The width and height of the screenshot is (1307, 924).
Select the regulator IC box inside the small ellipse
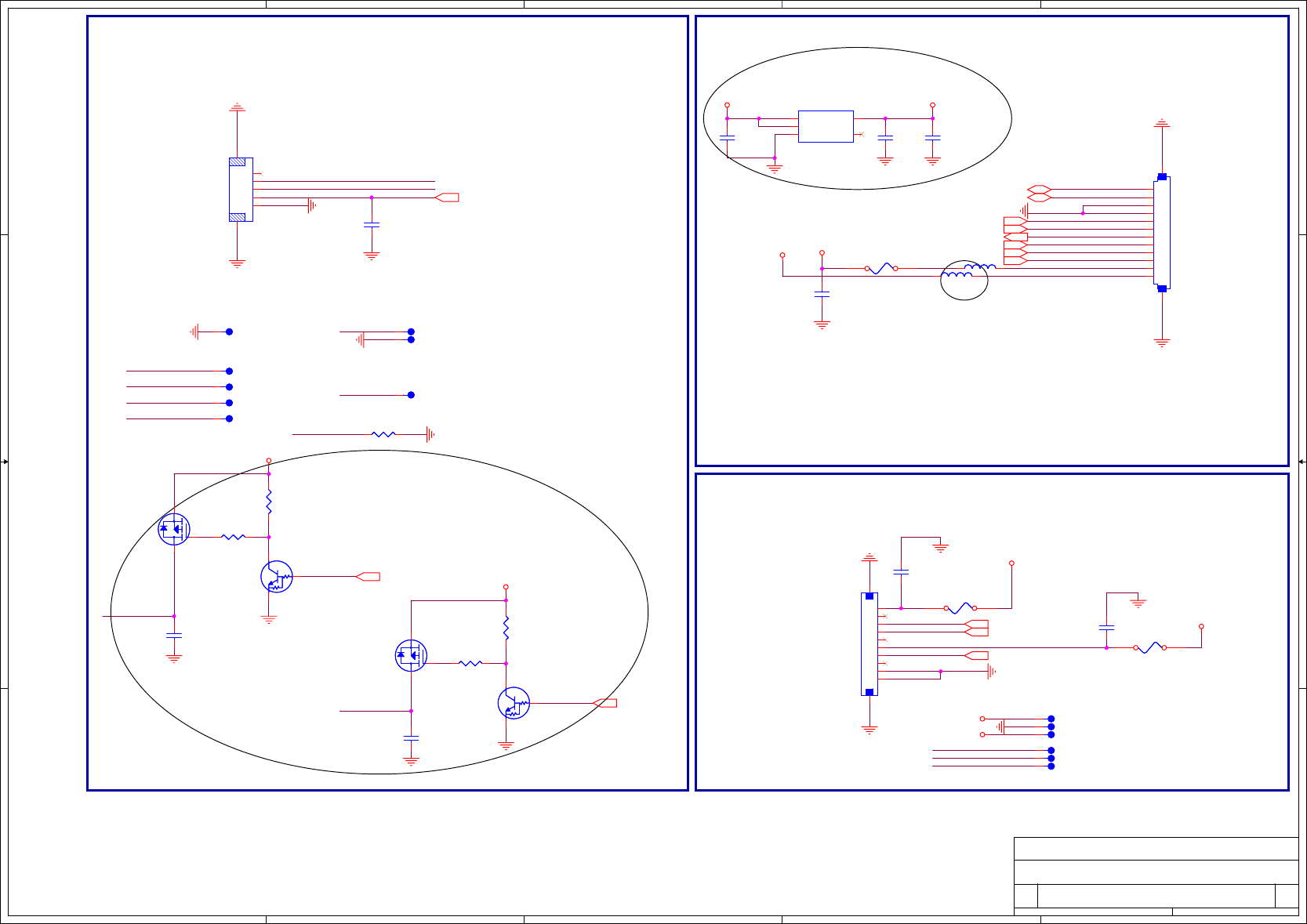click(826, 126)
